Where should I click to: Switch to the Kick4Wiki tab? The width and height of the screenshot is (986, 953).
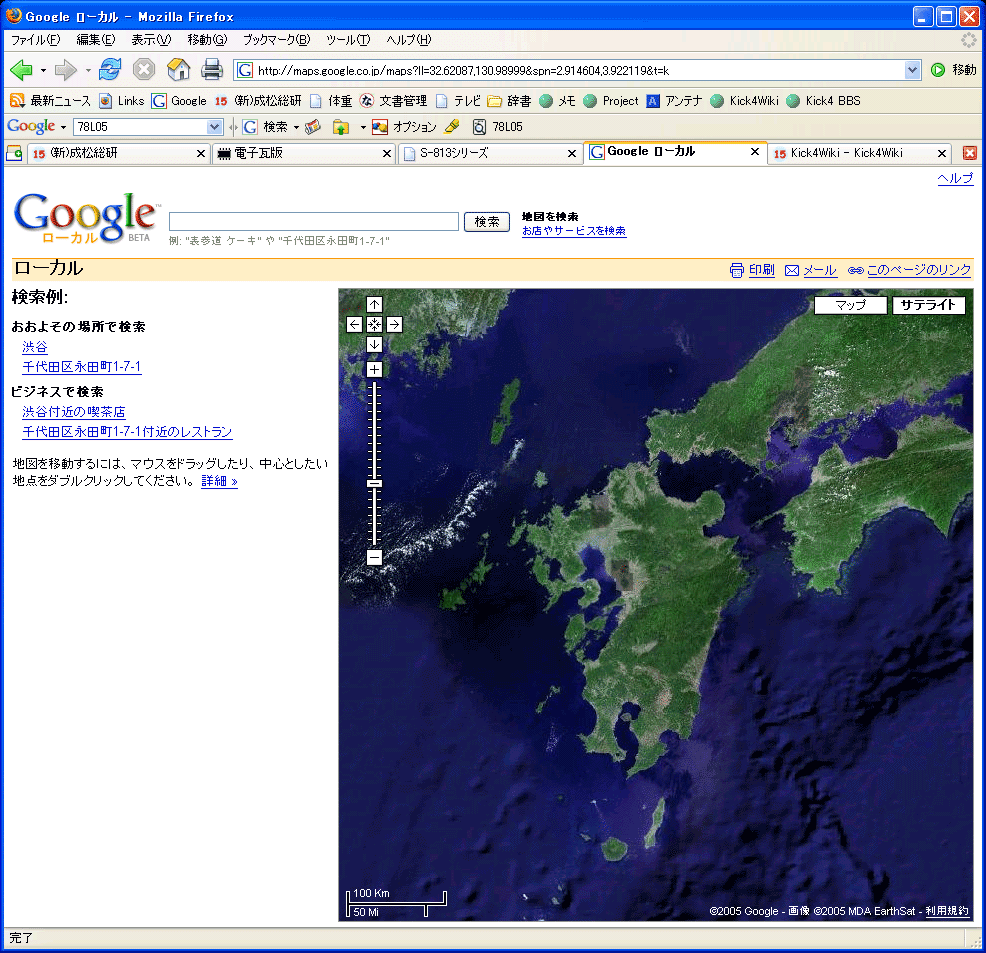846,153
